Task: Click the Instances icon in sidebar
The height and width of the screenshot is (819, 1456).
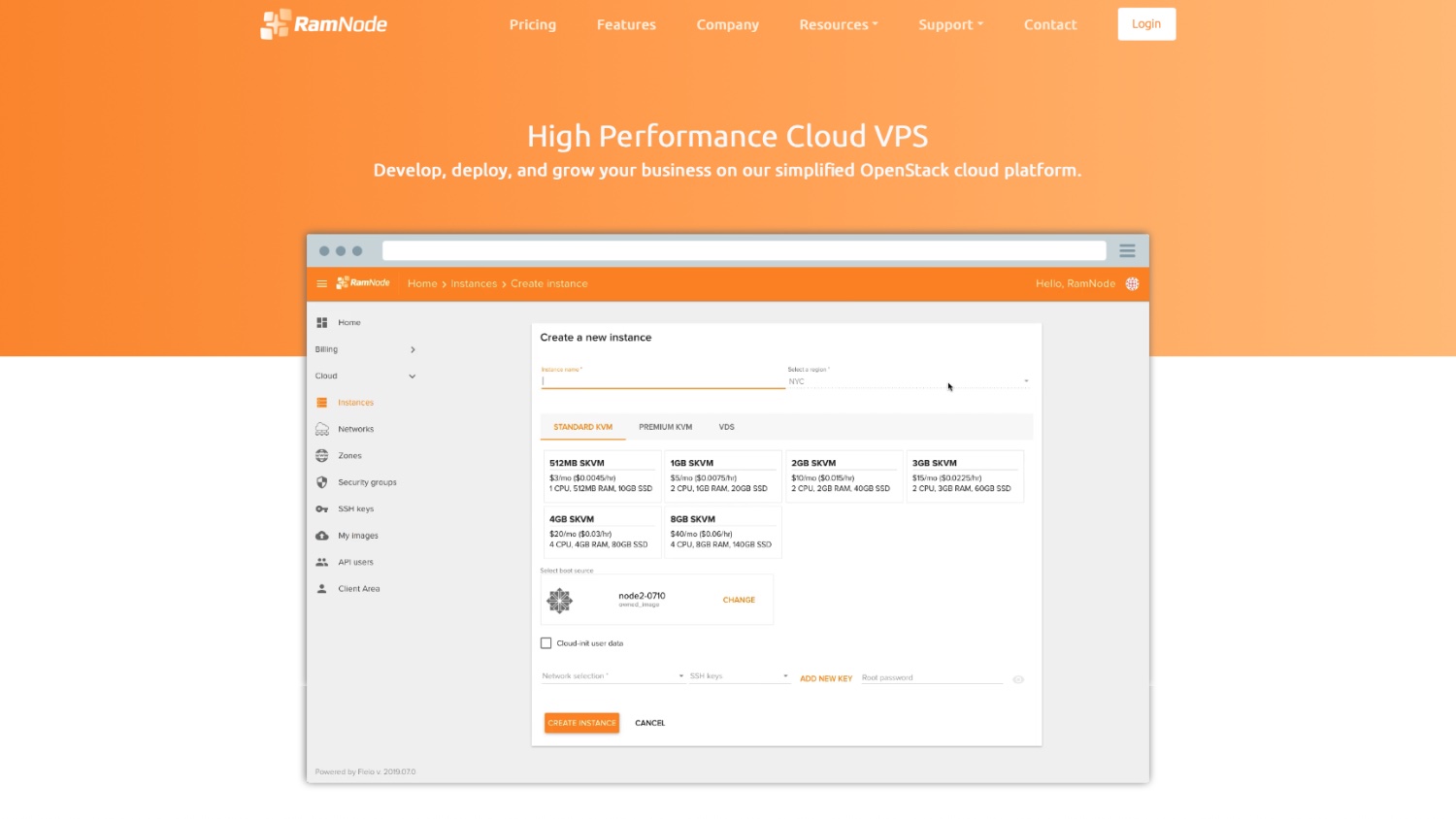Action: pos(321,403)
